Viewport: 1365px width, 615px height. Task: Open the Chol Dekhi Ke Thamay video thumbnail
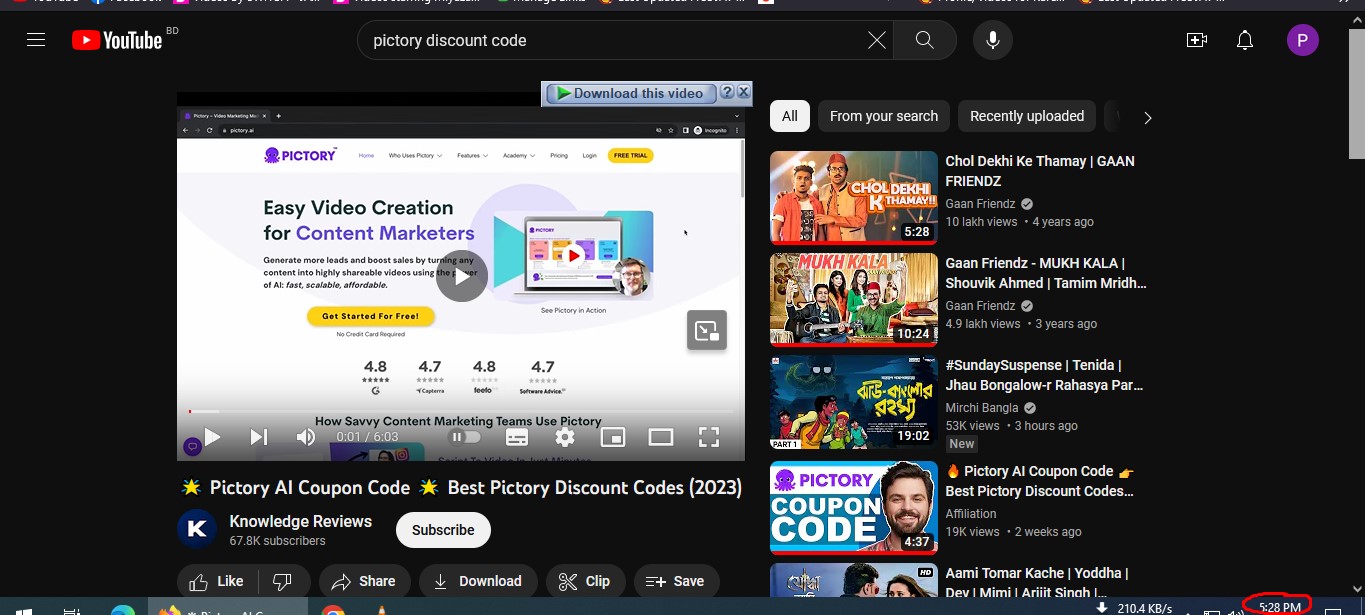[x=854, y=197]
